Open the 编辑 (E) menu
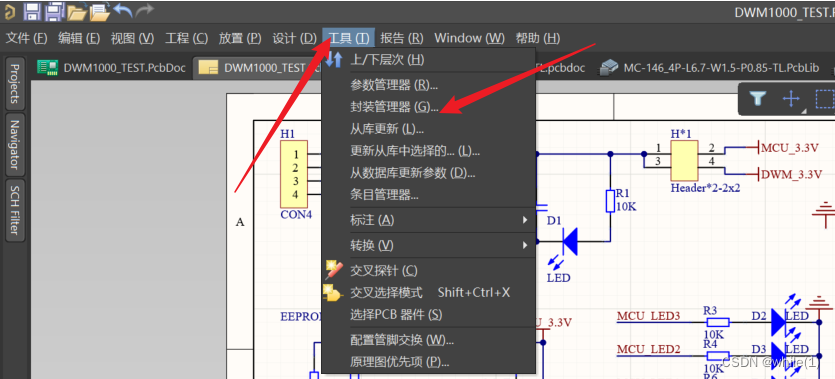835x379 pixels. [79, 38]
